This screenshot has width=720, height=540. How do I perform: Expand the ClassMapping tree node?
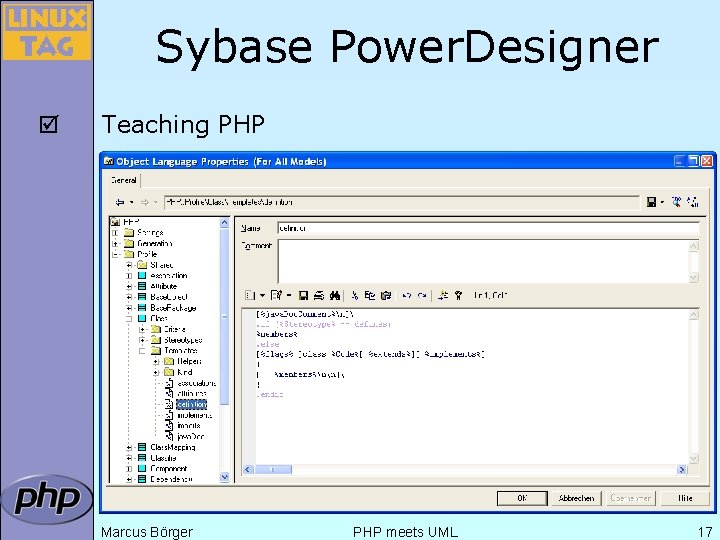click(129, 447)
